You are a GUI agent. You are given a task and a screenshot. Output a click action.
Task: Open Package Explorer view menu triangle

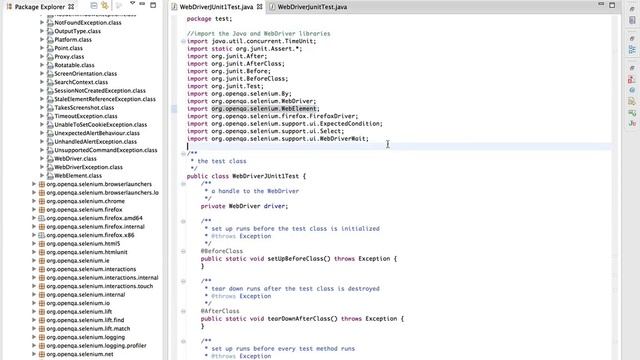click(x=132, y=4)
